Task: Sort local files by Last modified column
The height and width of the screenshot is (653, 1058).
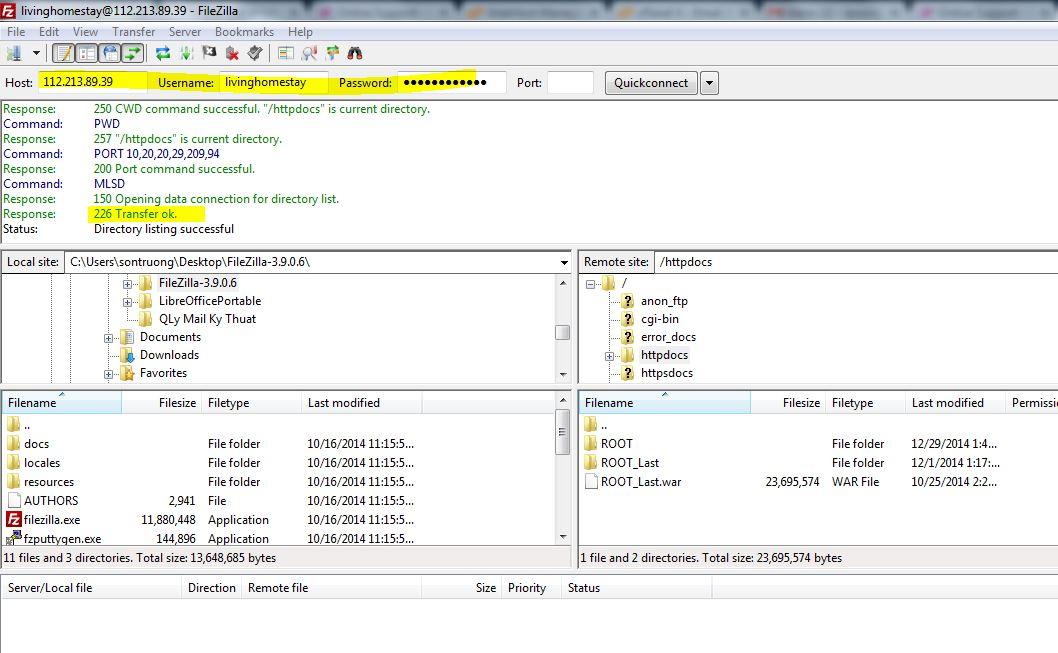Action: click(361, 403)
